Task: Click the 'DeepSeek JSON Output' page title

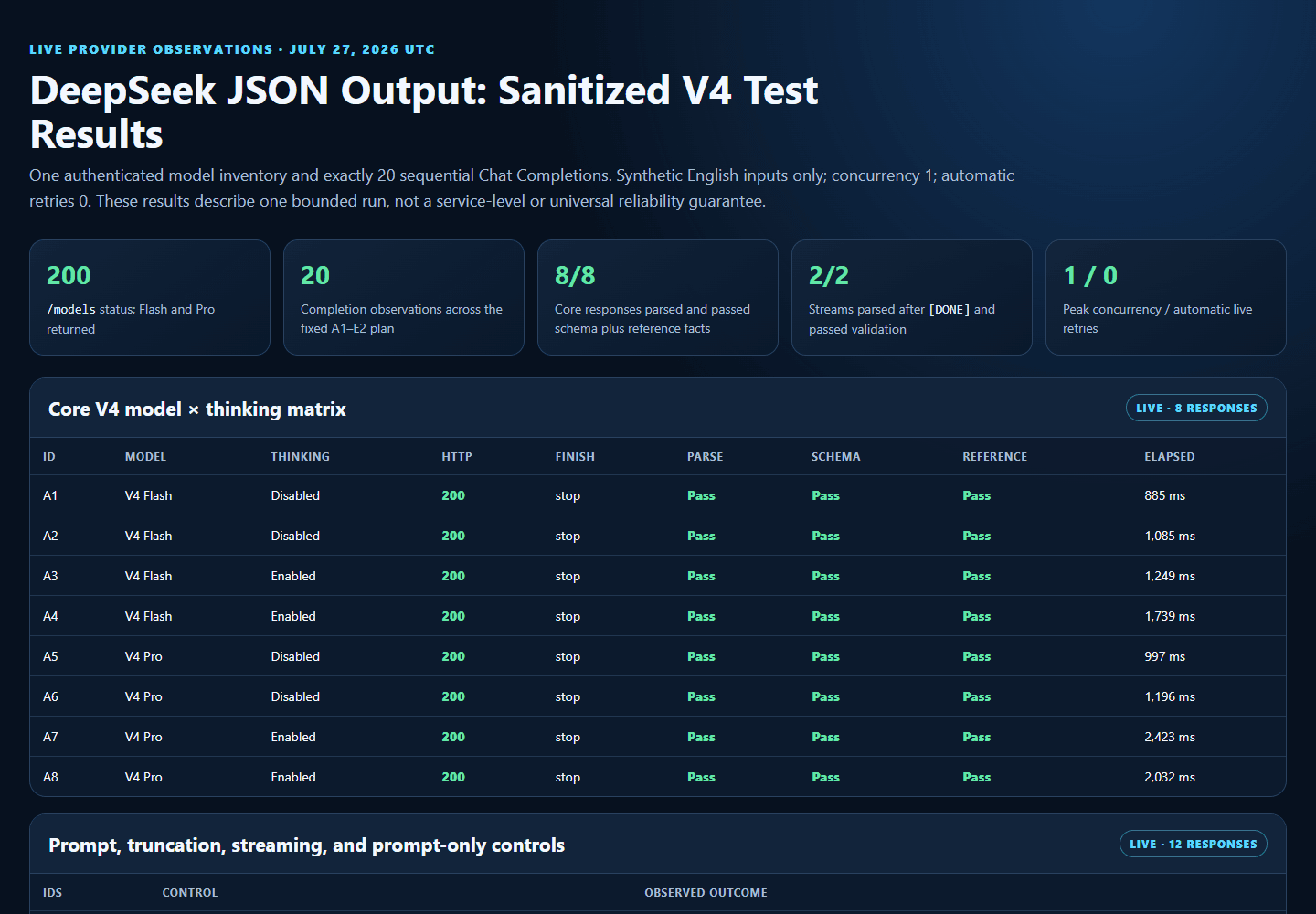Action: 424,112
